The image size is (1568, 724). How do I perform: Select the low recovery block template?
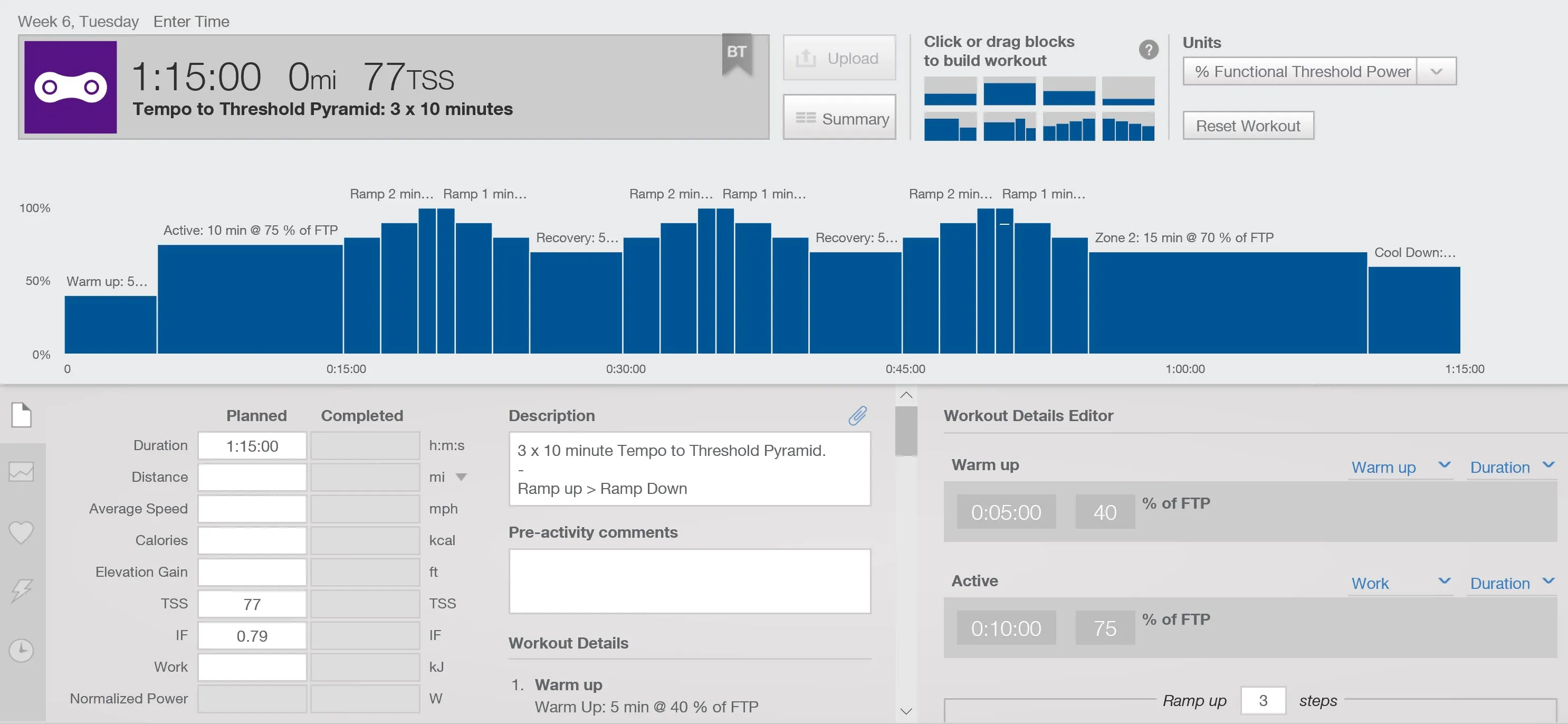click(x=1128, y=91)
